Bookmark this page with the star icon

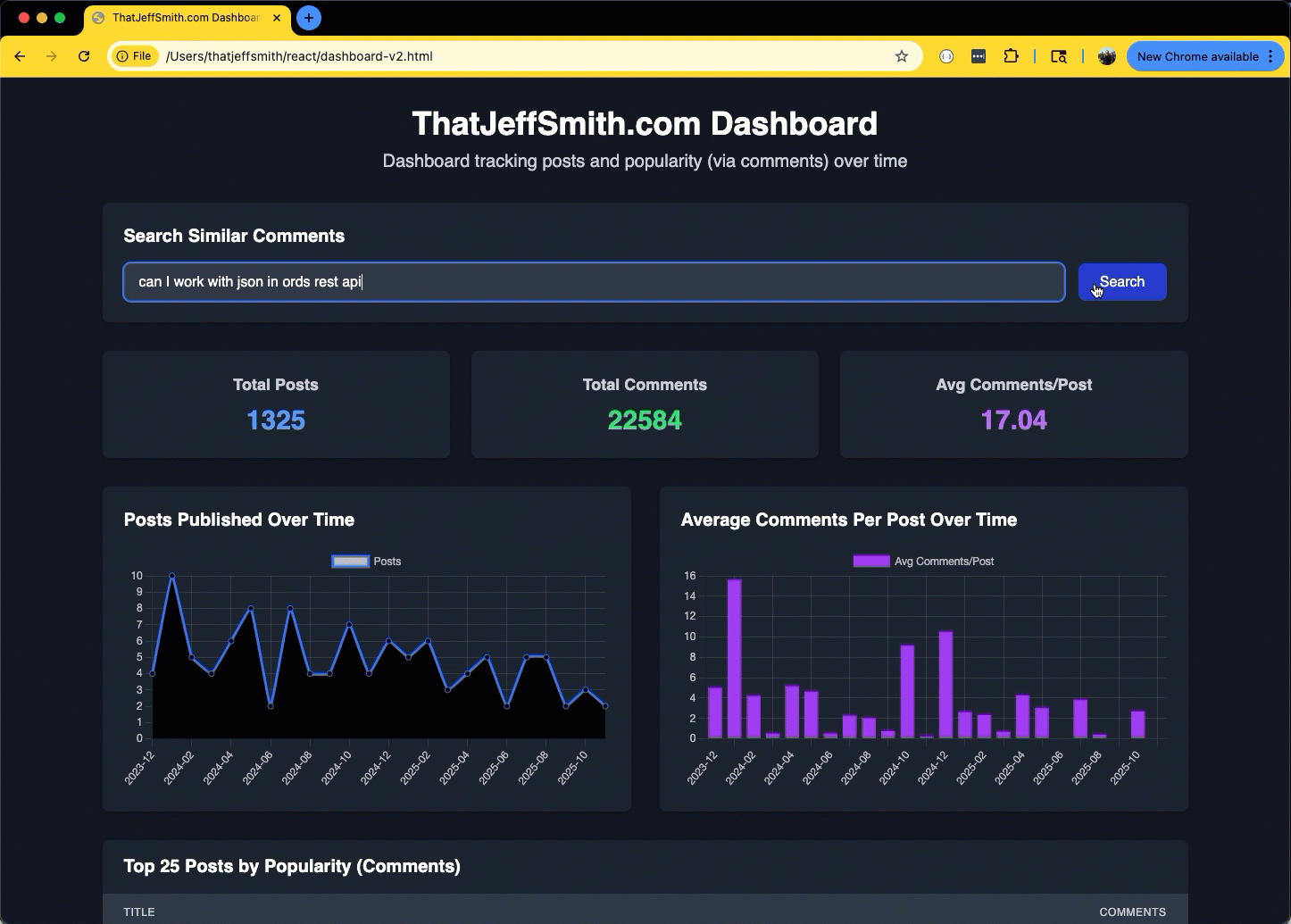[x=902, y=56]
